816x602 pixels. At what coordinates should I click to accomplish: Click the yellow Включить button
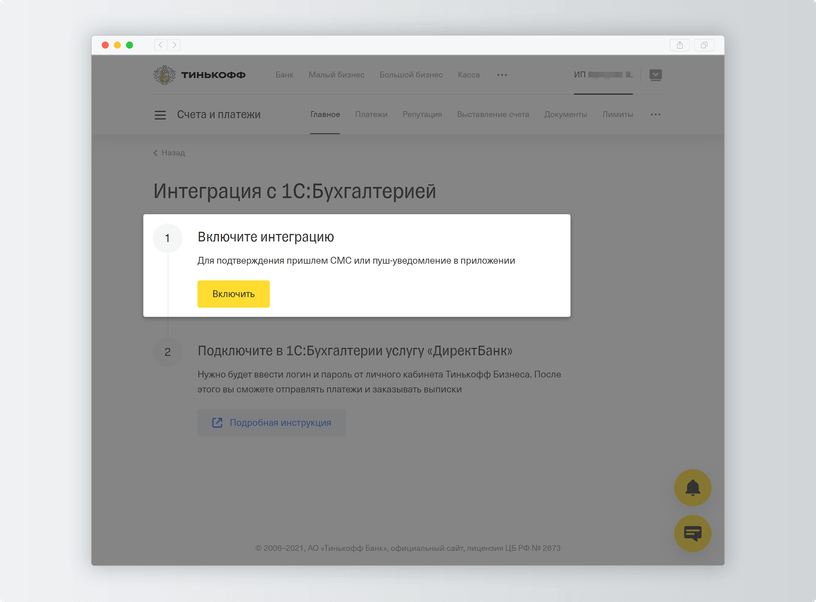tap(234, 294)
